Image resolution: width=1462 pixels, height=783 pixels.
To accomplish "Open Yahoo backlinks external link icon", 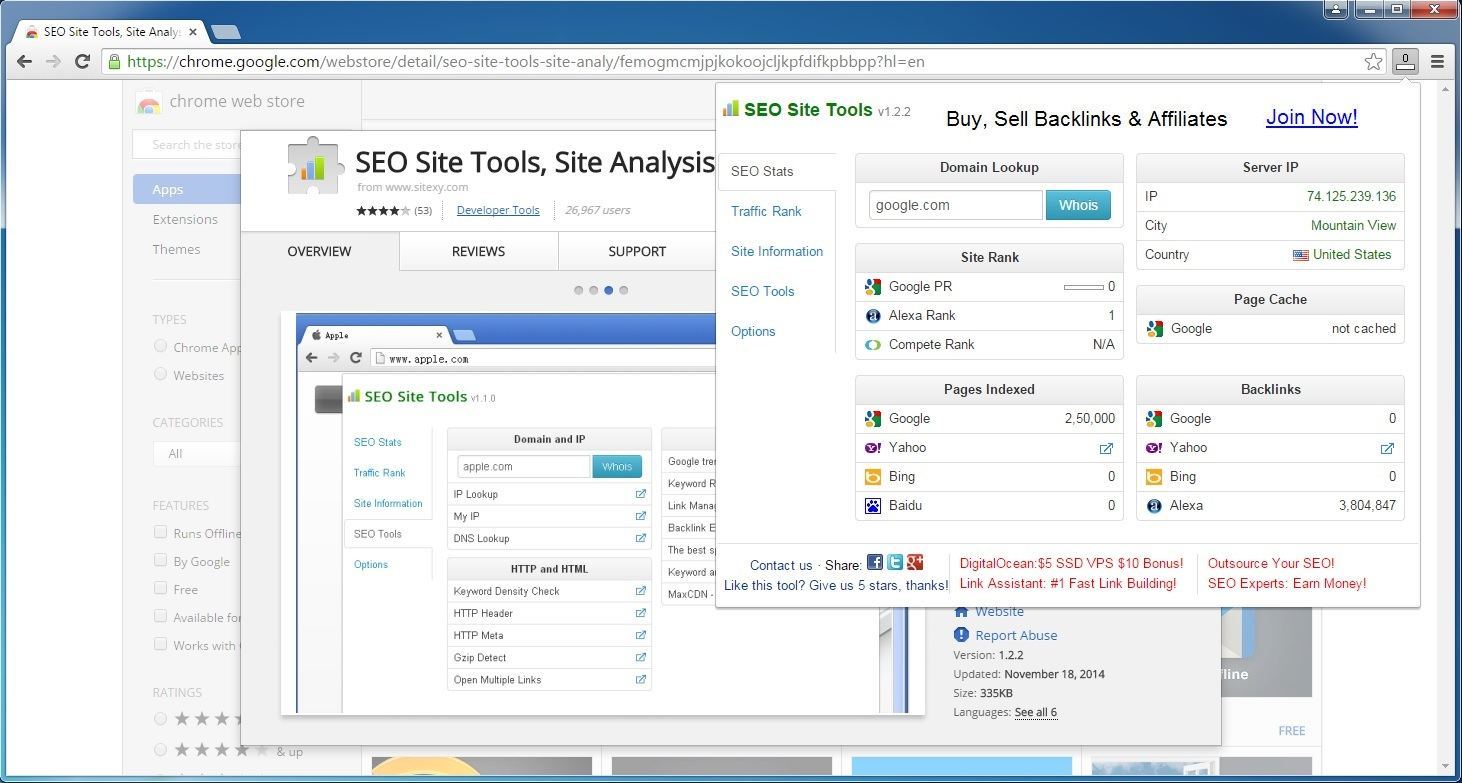I will click(x=1387, y=448).
